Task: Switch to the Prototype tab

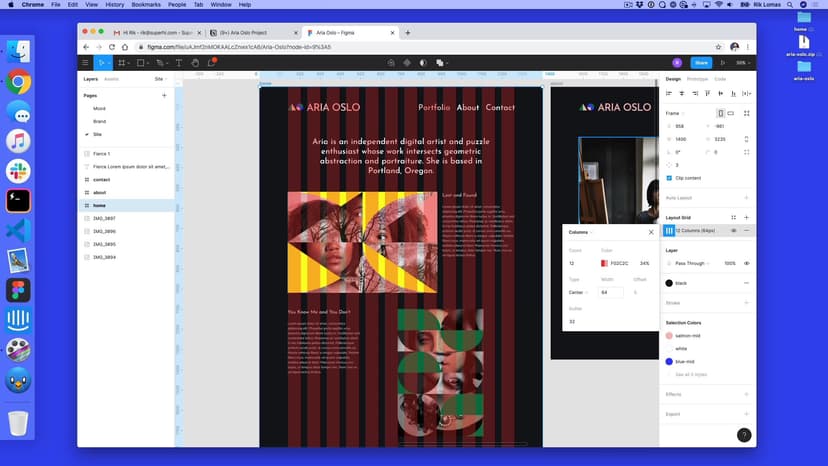Action: pyautogui.click(x=697, y=78)
